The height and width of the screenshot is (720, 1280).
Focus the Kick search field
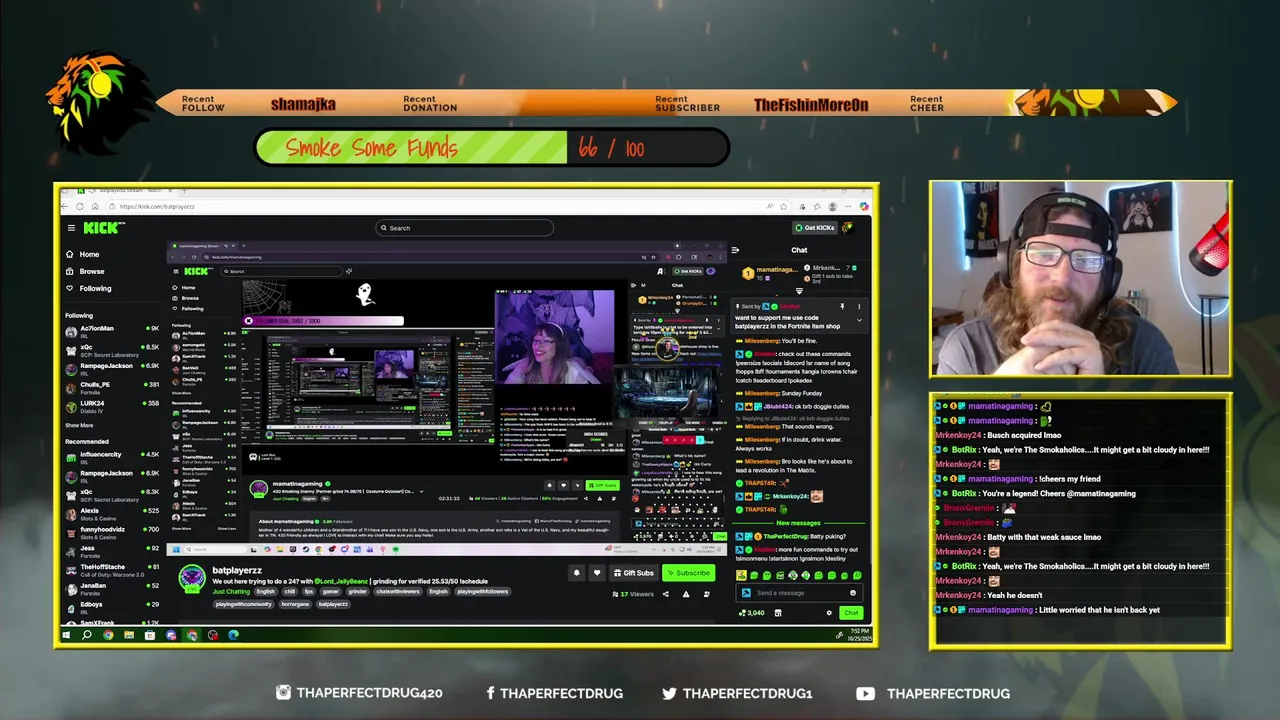tap(464, 228)
